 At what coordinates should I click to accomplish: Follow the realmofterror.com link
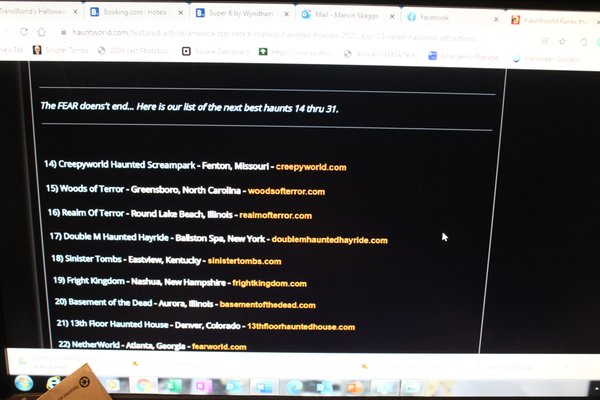[x=276, y=215]
